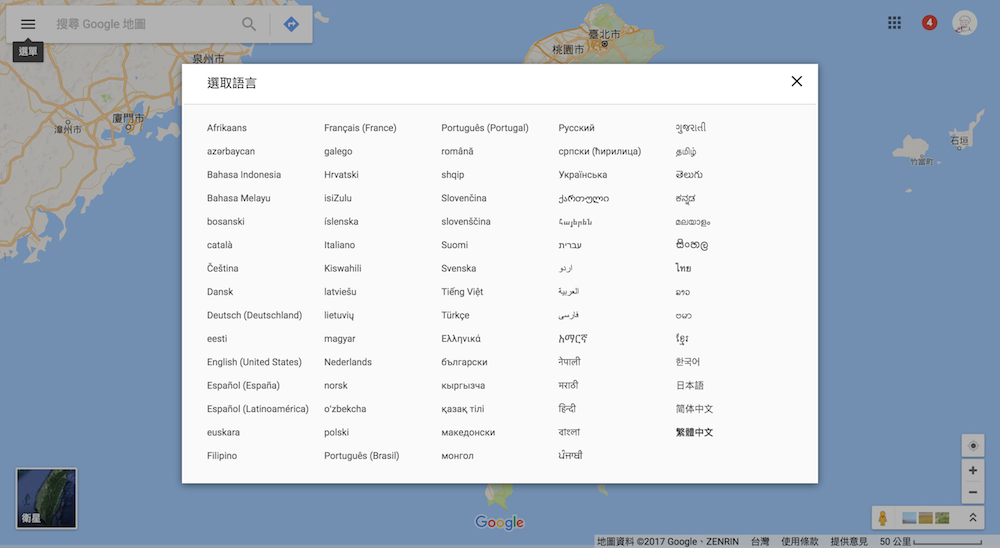Select हिन्दी language
This screenshot has width=1000, height=548.
point(567,408)
